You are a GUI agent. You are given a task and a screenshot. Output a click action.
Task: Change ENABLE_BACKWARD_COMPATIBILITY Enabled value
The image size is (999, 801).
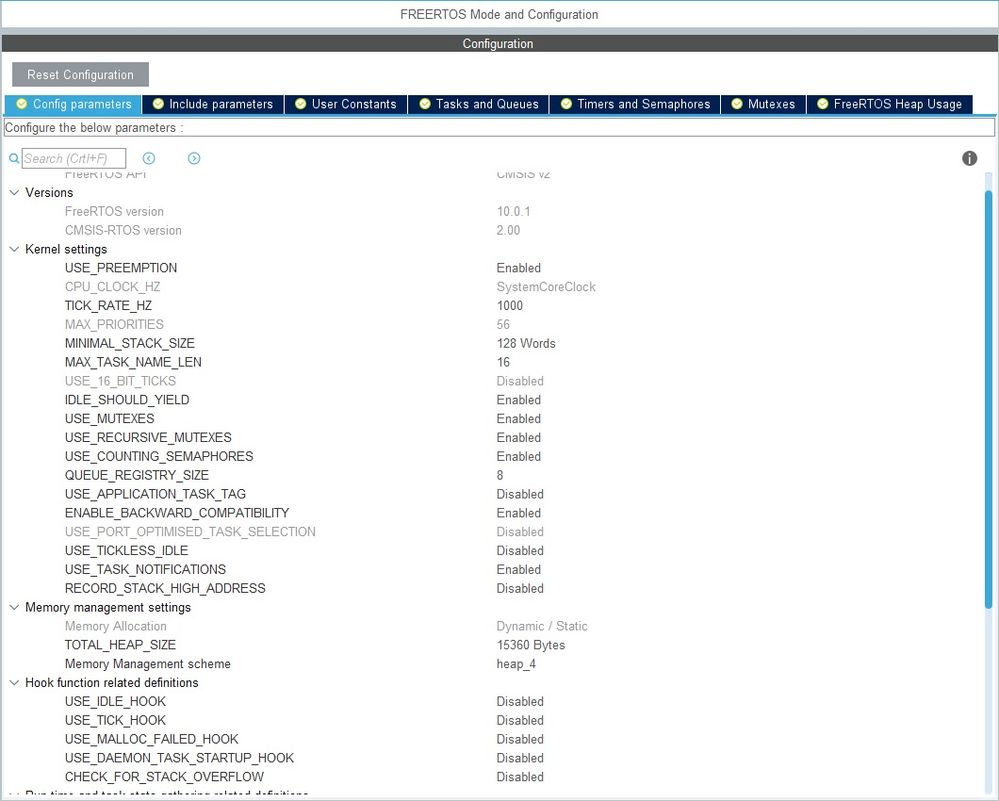[x=519, y=513]
